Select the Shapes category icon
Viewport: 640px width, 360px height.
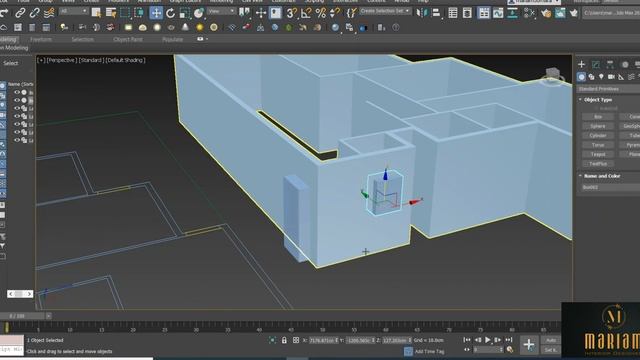tap(591, 77)
